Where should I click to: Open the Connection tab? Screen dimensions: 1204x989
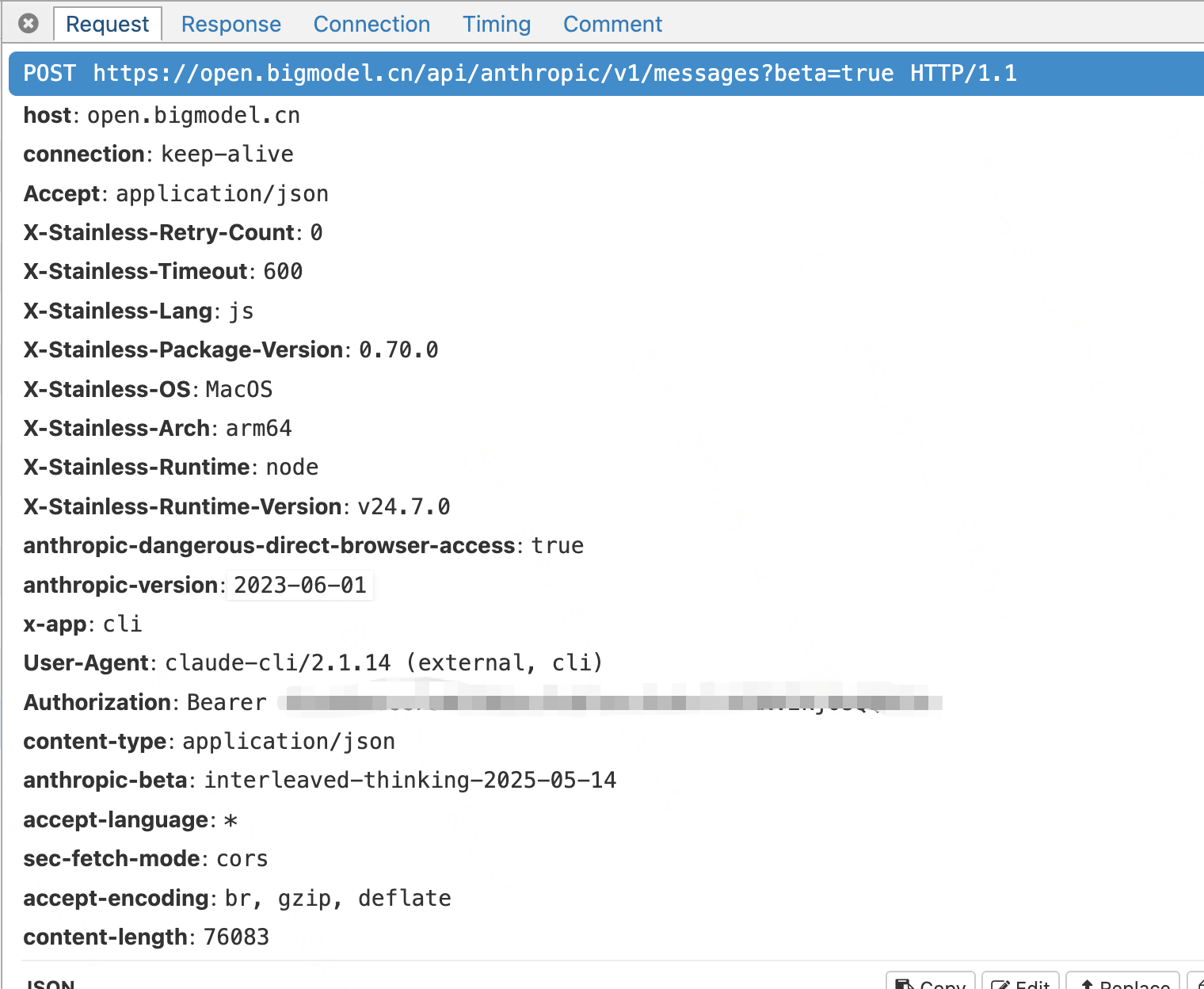coord(371,25)
